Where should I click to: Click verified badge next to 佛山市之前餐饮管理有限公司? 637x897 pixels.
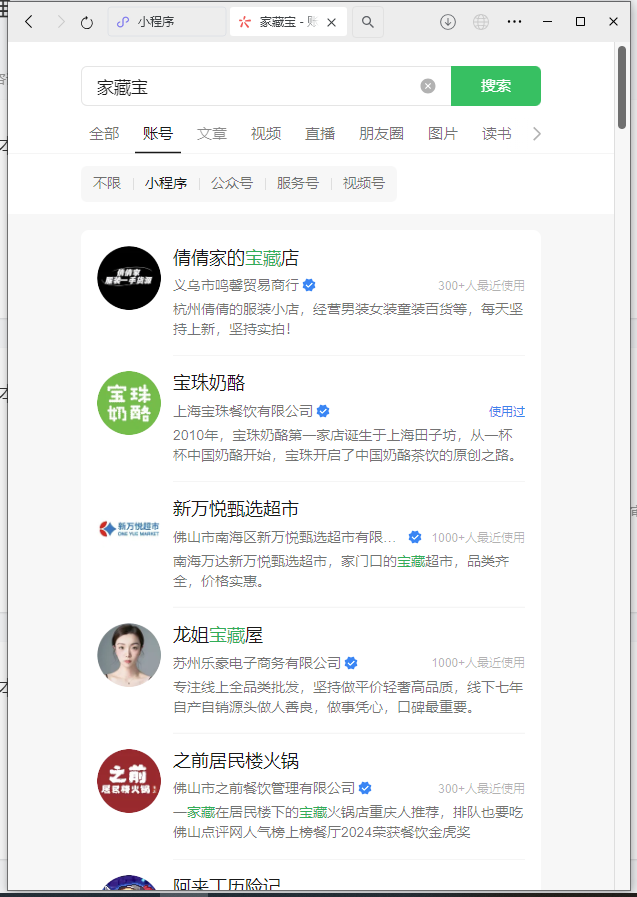click(x=365, y=788)
